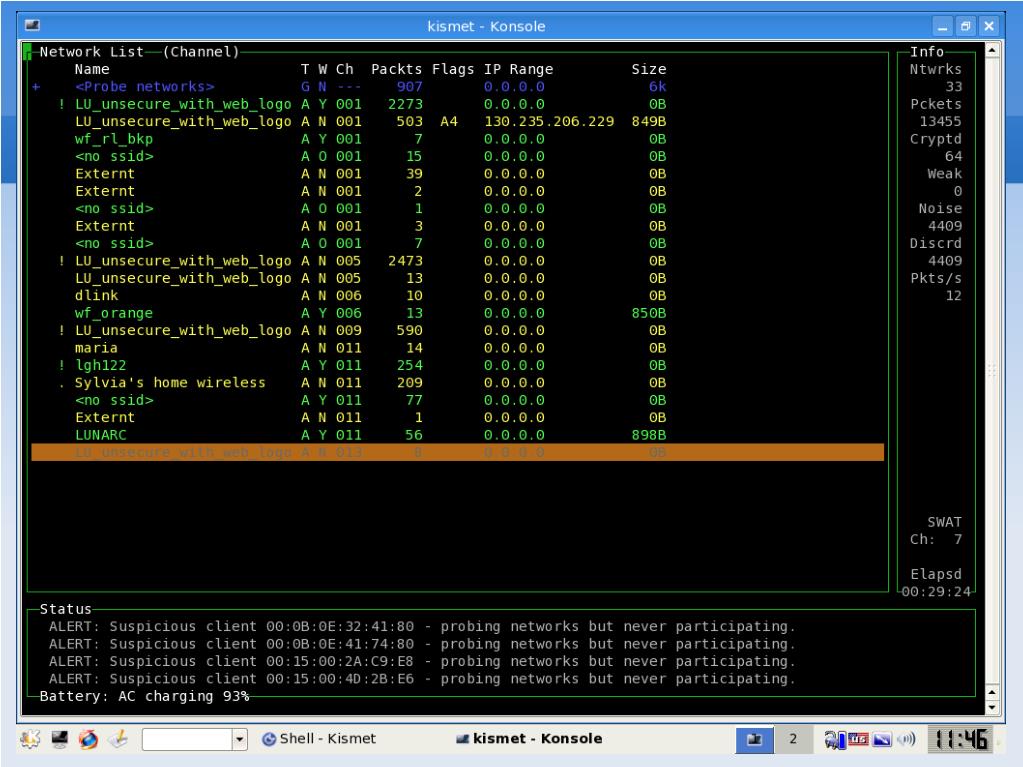Click the Ch: 7 channel indicator
This screenshot has height=767, width=1023.
[x=936, y=539]
